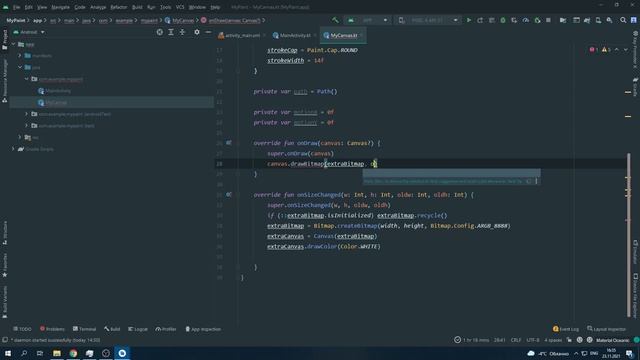640x360 pixels.
Task: Click the Search Everywhere magnifier icon
Action: [623, 20]
